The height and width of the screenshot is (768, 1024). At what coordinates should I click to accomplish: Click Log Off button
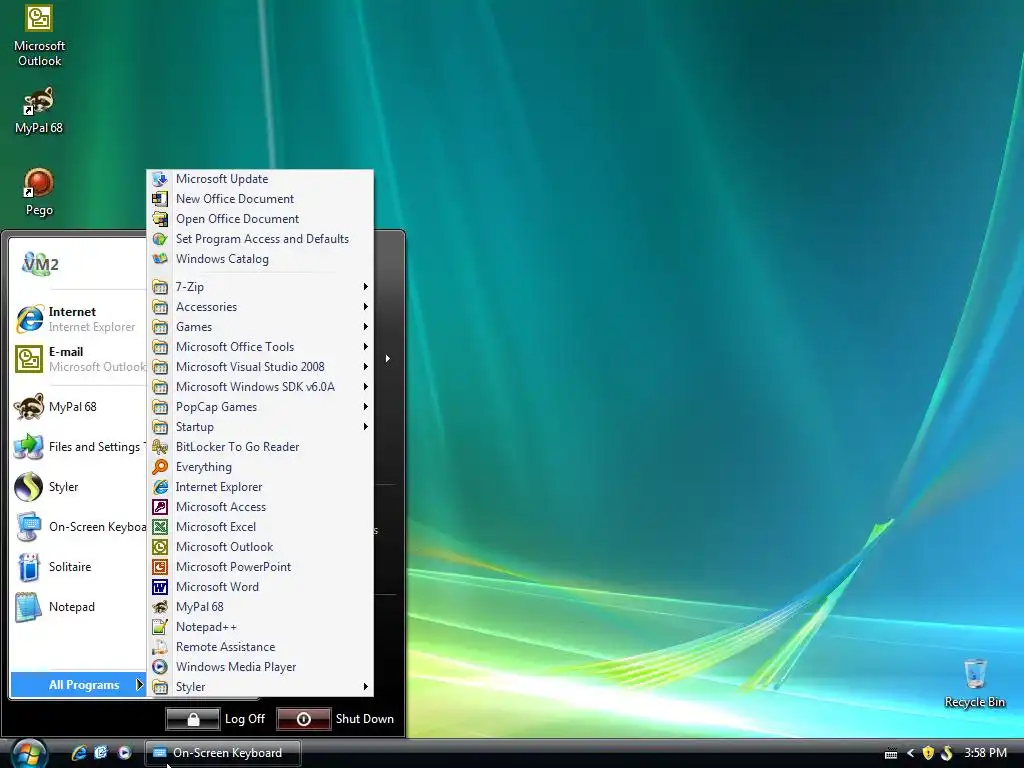click(x=193, y=719)
